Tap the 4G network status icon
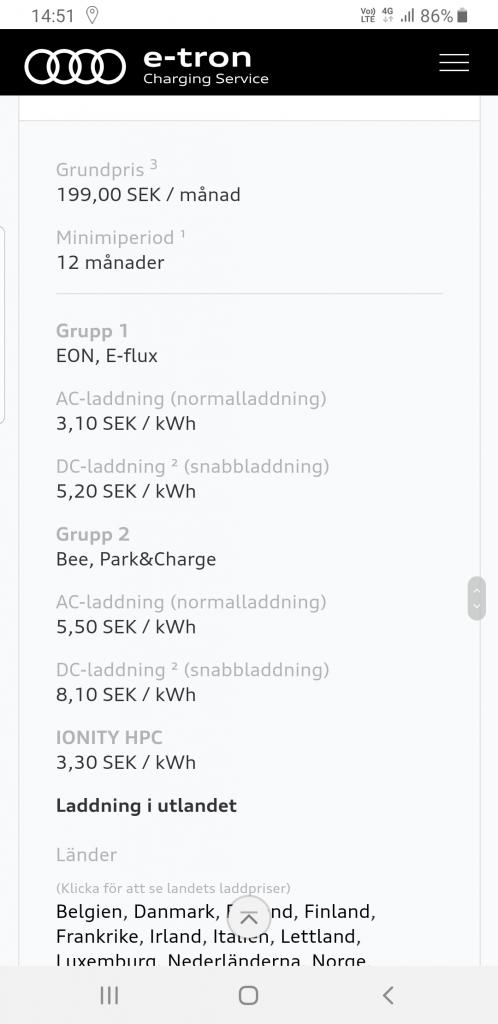 tap(388, 15)
